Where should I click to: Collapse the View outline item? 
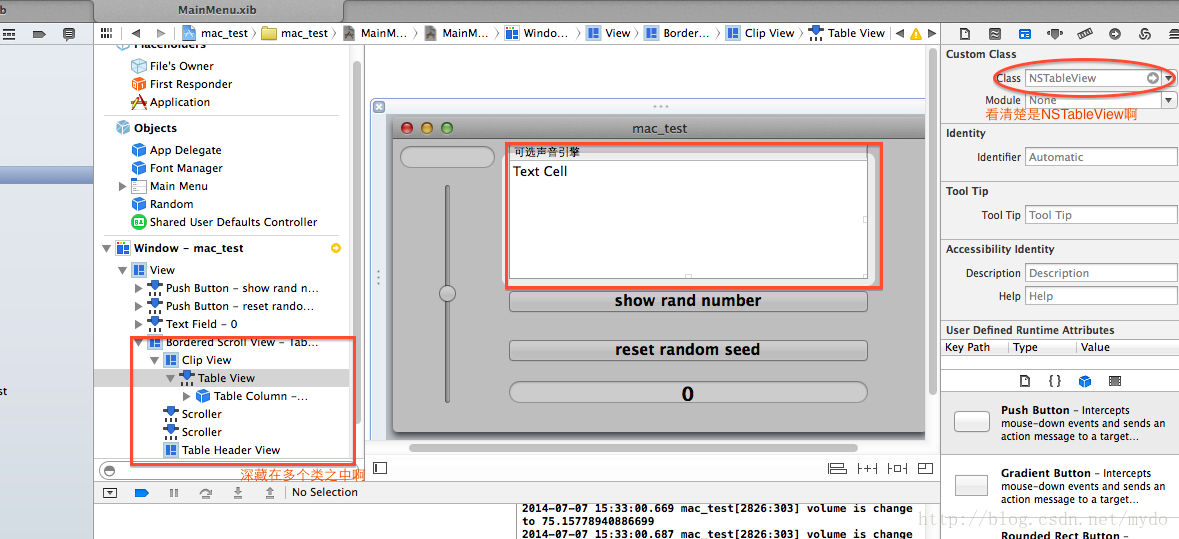tap(122, 270)
